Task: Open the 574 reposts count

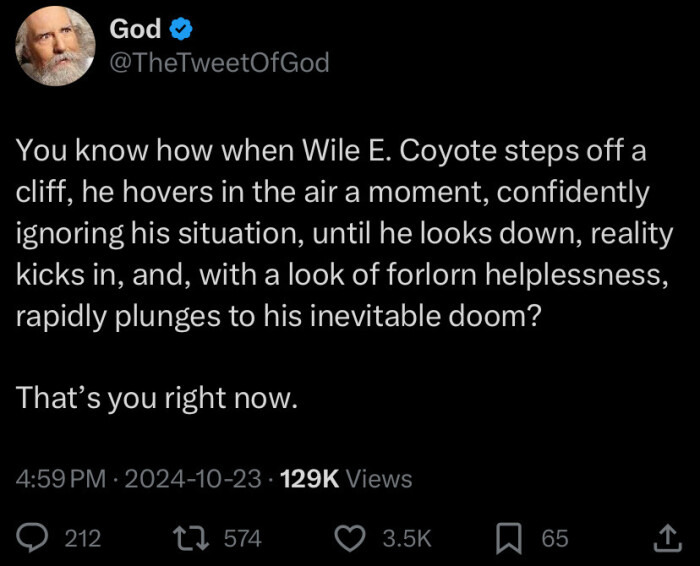Action: coord(242,539)
